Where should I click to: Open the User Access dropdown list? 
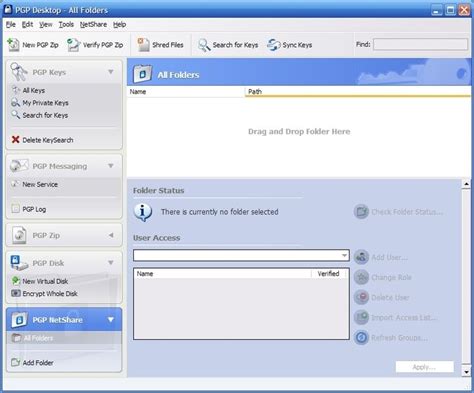[344, 256]
